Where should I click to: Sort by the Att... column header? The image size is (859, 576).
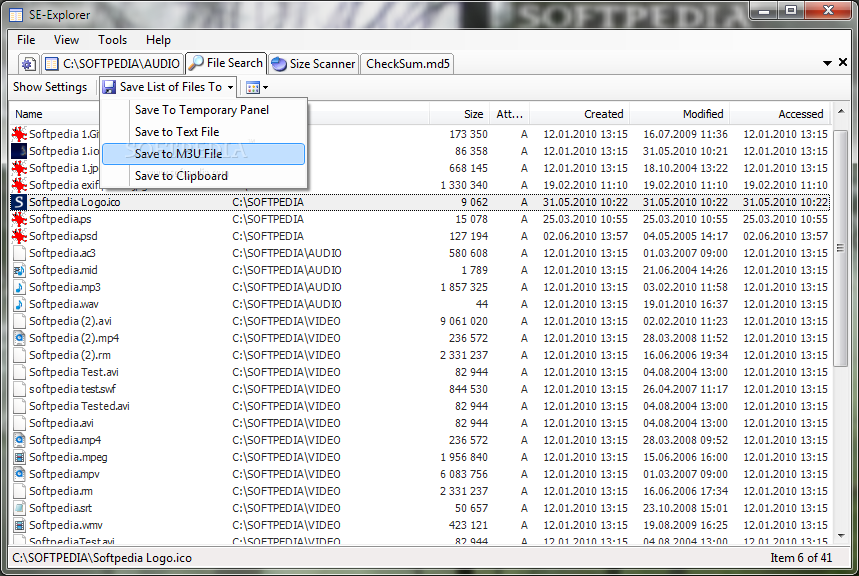[509, 114]
